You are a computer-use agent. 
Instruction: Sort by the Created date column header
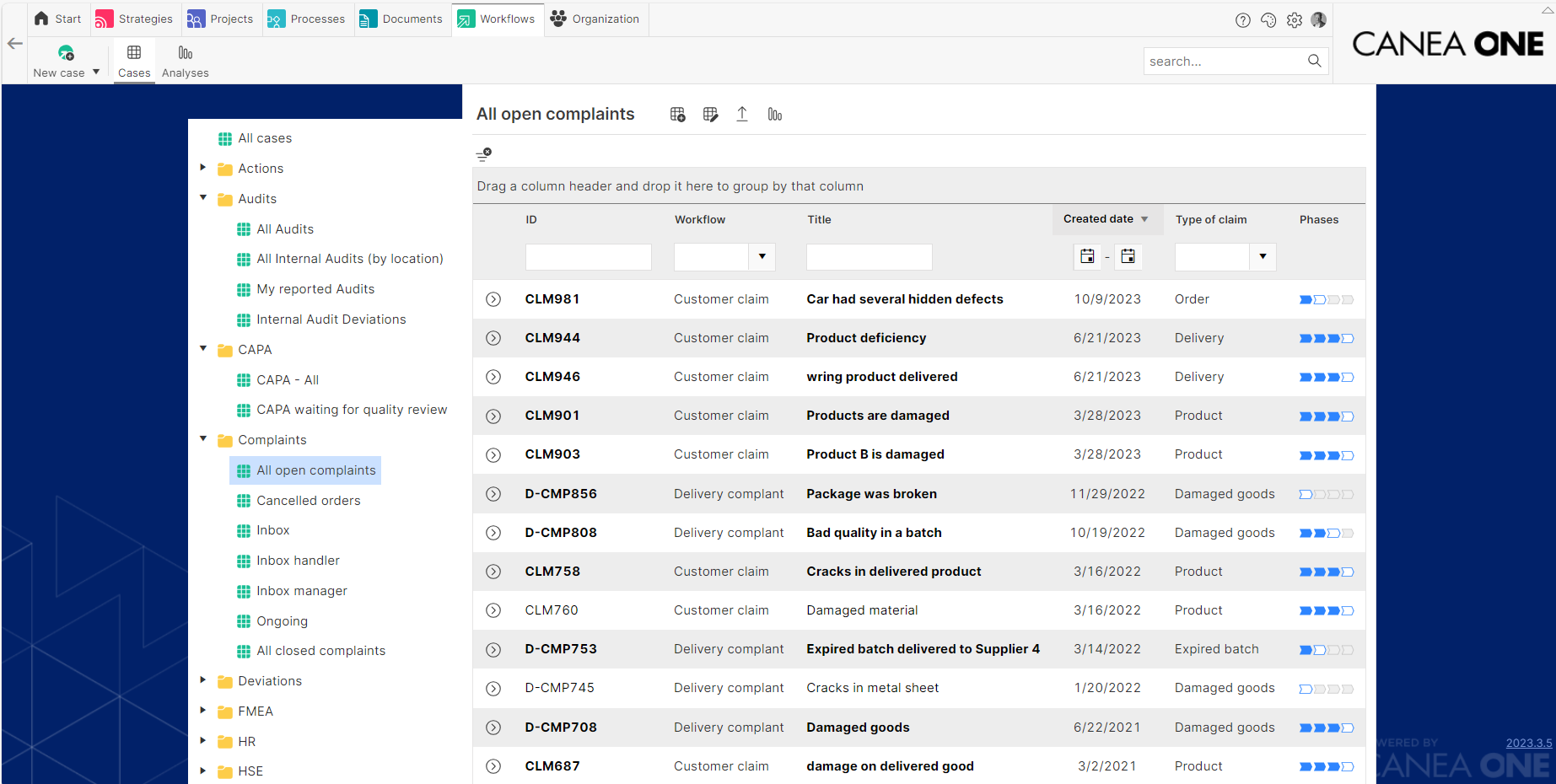(x=1098, y=219)
